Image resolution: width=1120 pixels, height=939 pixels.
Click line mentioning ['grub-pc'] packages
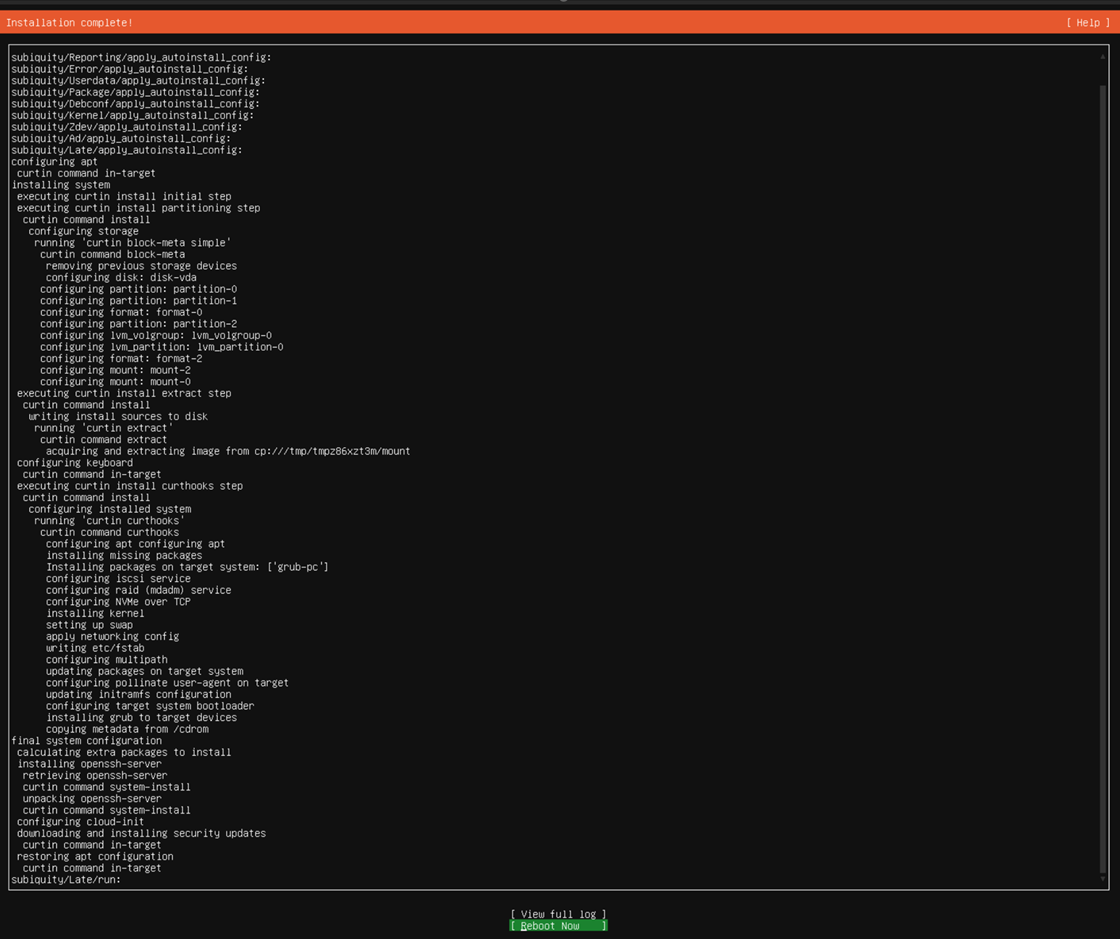(x=187, y=567)
